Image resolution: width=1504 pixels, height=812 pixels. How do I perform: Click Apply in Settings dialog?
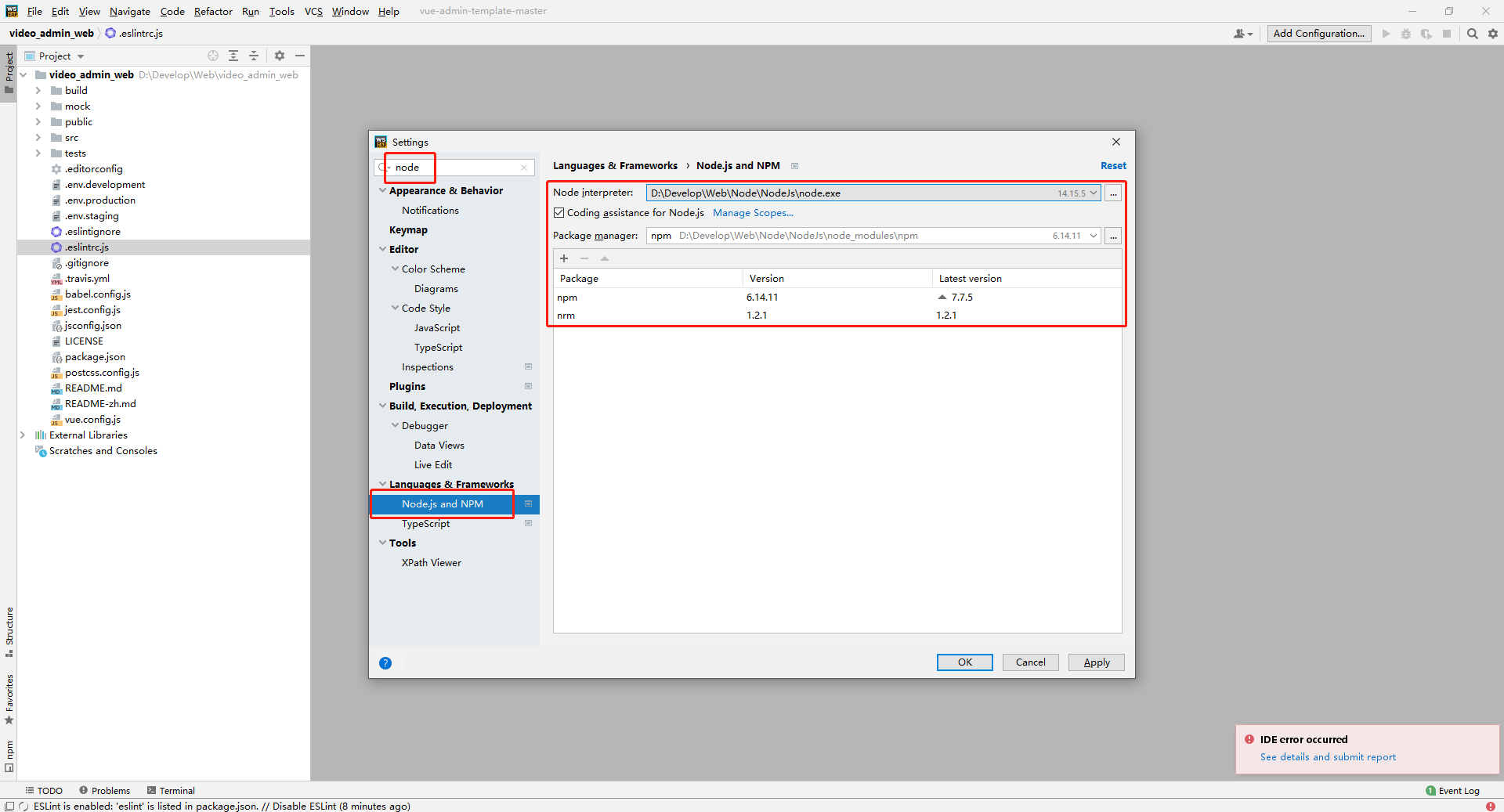coord(1096,662)
